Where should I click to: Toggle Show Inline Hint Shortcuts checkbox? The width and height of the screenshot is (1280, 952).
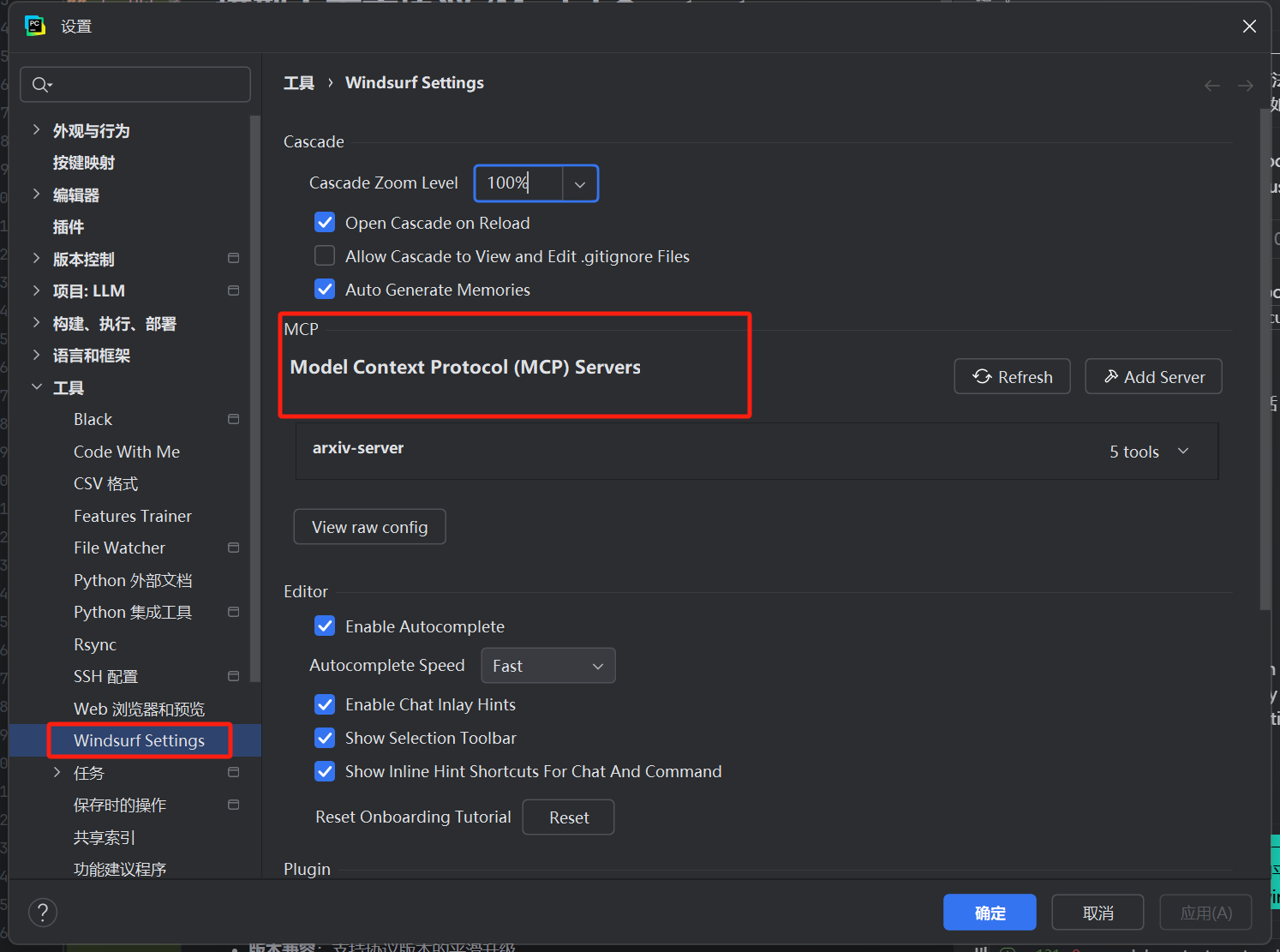point(325,771)
